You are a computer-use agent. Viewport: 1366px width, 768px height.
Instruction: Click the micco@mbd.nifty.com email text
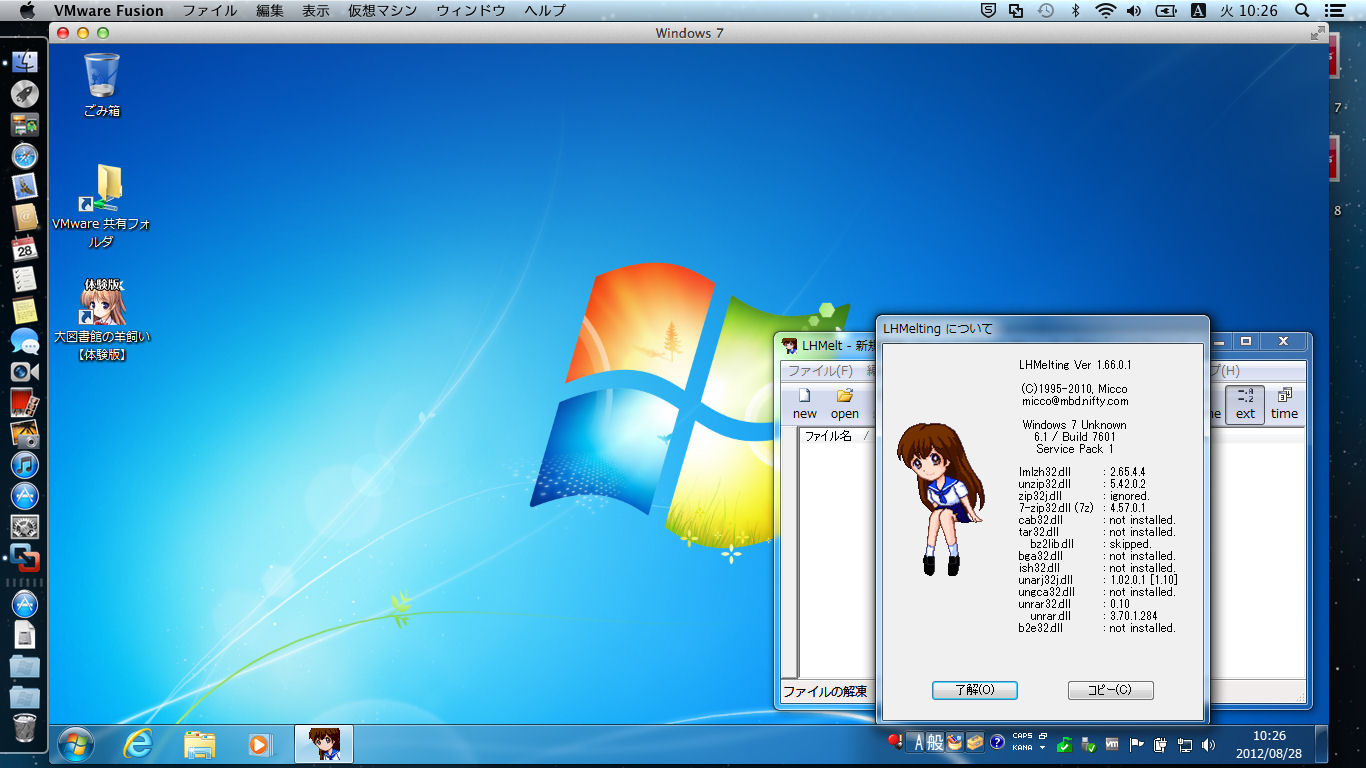point(1075,401)
